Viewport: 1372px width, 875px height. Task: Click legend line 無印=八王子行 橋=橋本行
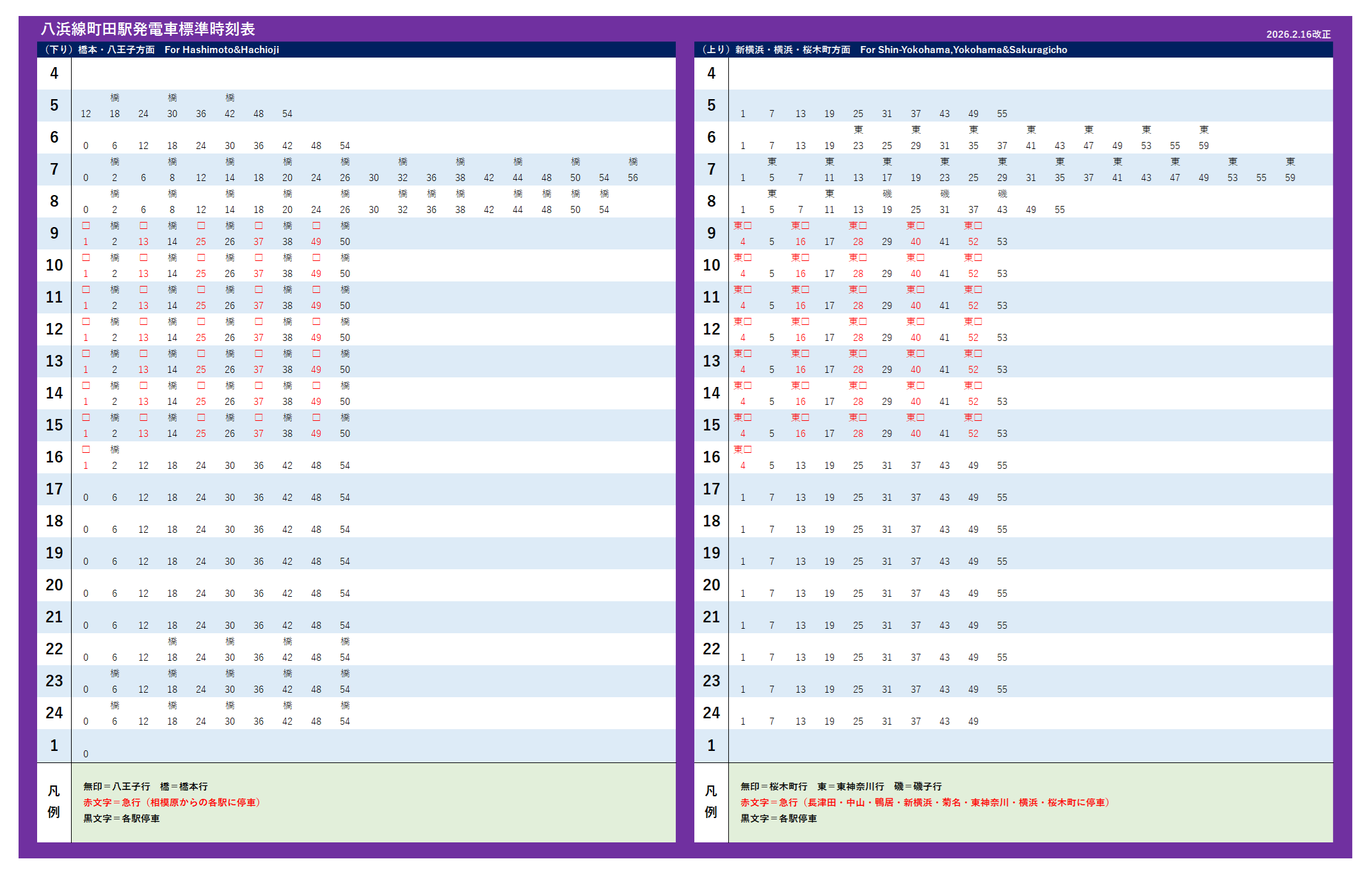click(x=145, y=787)
